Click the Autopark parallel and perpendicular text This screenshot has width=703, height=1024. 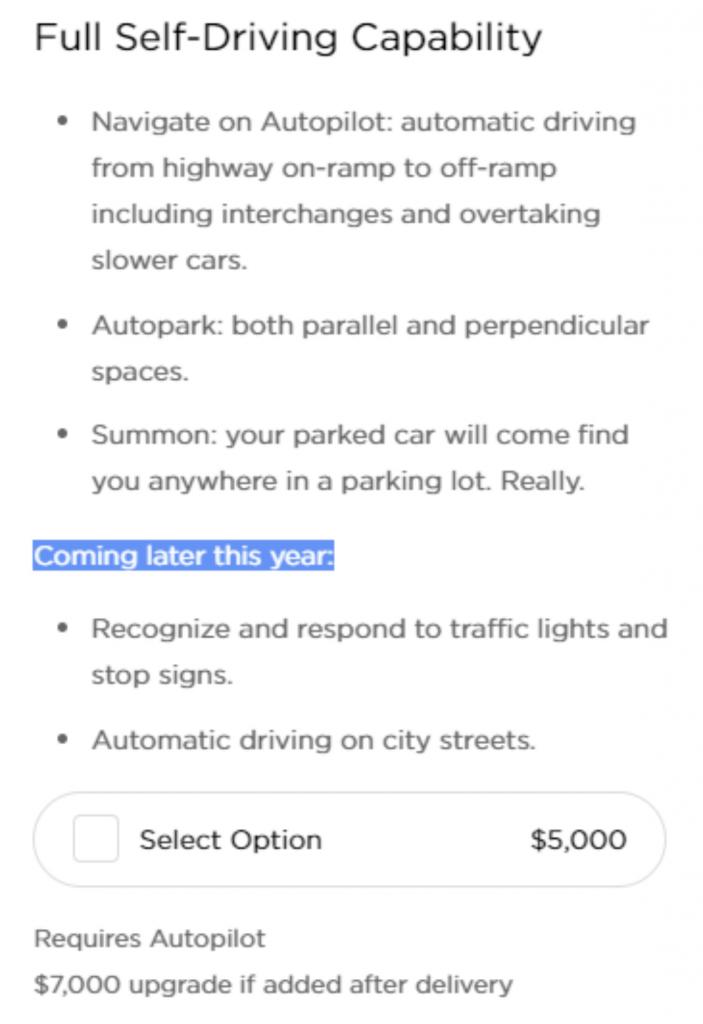point(370,348)
